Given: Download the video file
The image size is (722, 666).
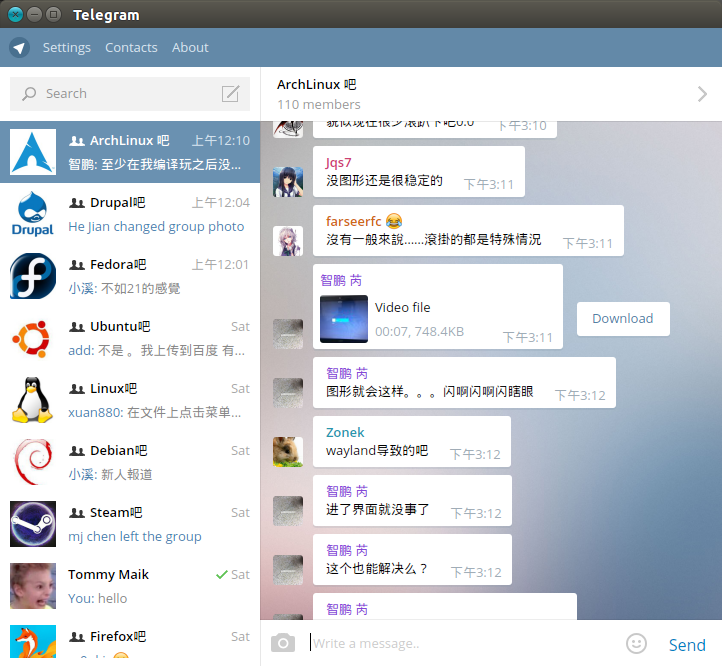Looking at the screenshot, I should tap(623, 319).
